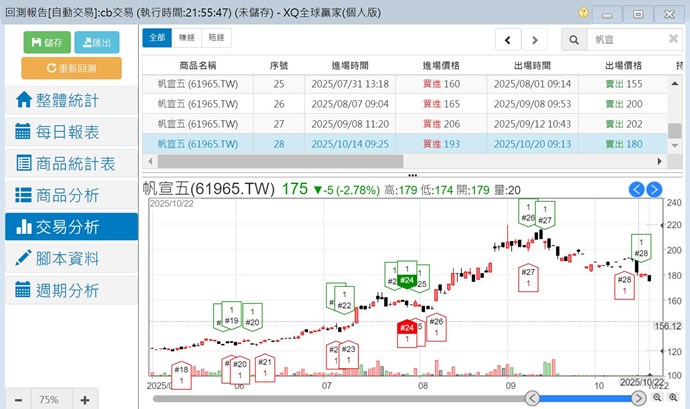Increase page zoom with plus button
This screenshot has width=690, height=409.
[x=85, y=400]
